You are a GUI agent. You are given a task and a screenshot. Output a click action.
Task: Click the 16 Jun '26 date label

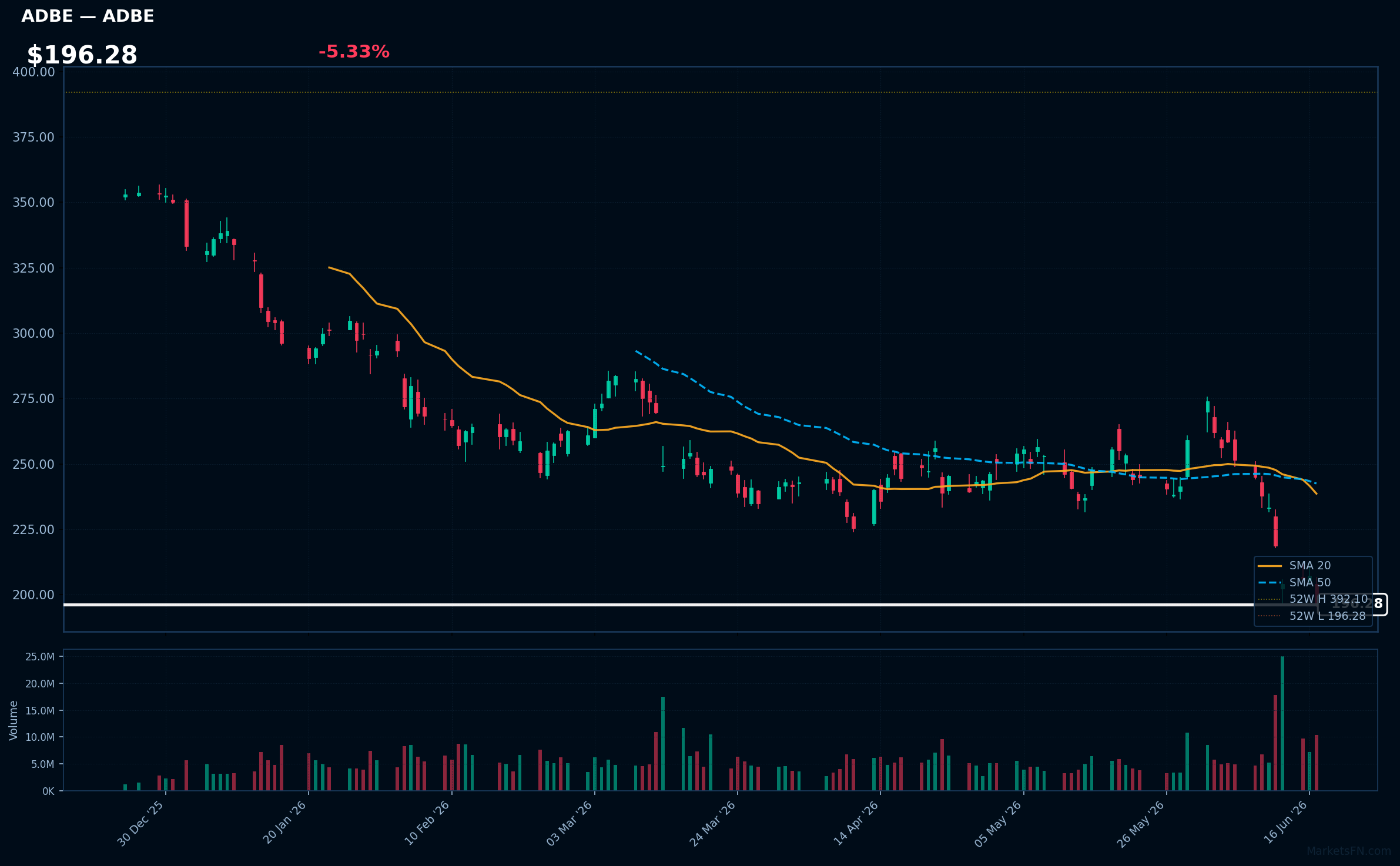click(x=1285, y=823)
